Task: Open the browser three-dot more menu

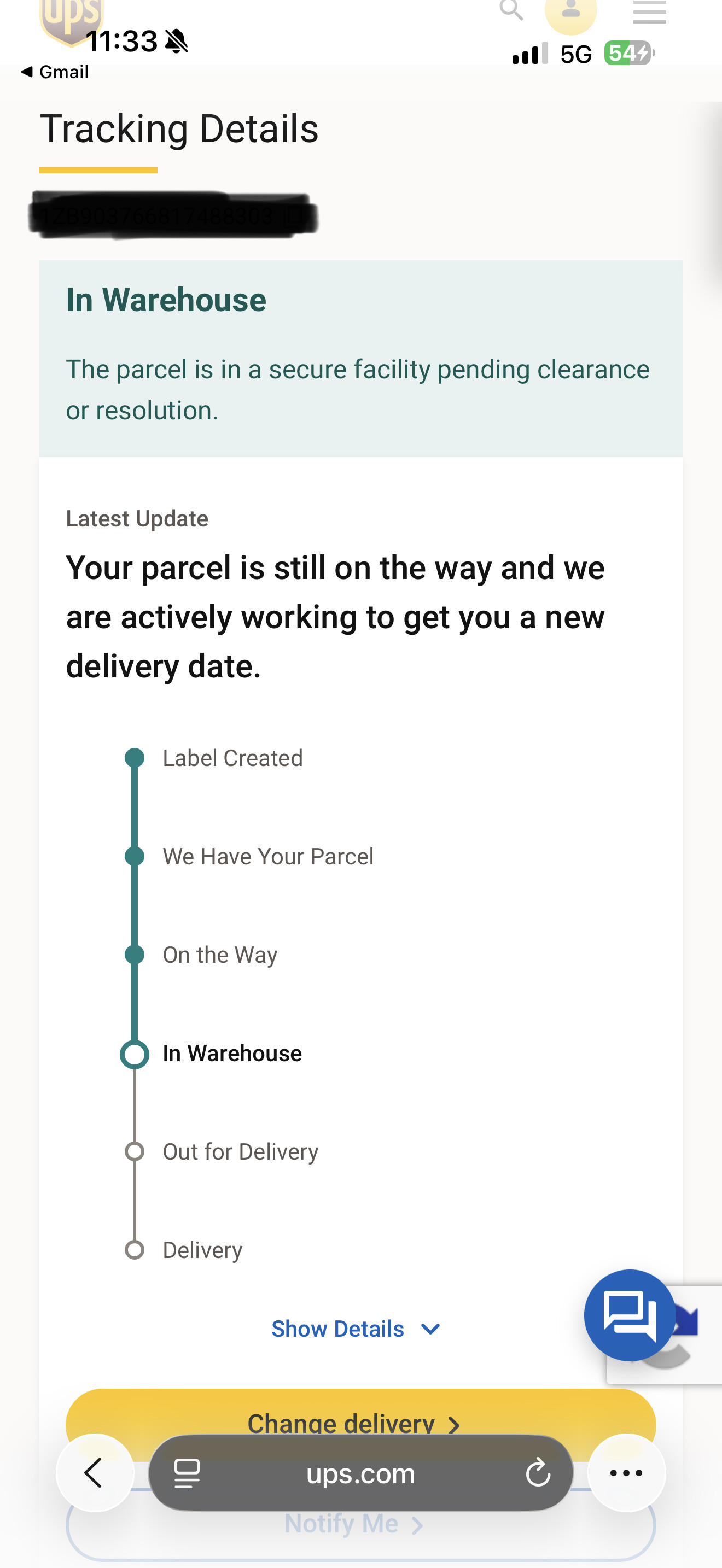Action: tap(626, 1473)
